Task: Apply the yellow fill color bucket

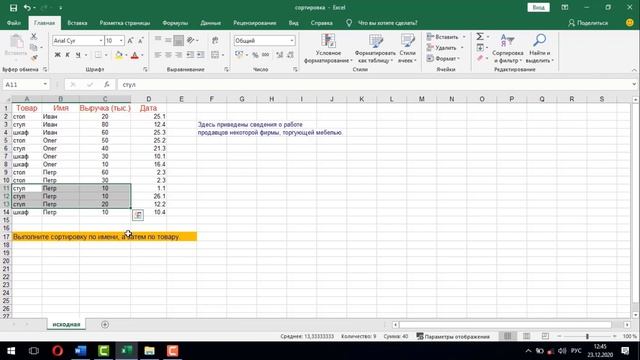Action: coord(118,55)
